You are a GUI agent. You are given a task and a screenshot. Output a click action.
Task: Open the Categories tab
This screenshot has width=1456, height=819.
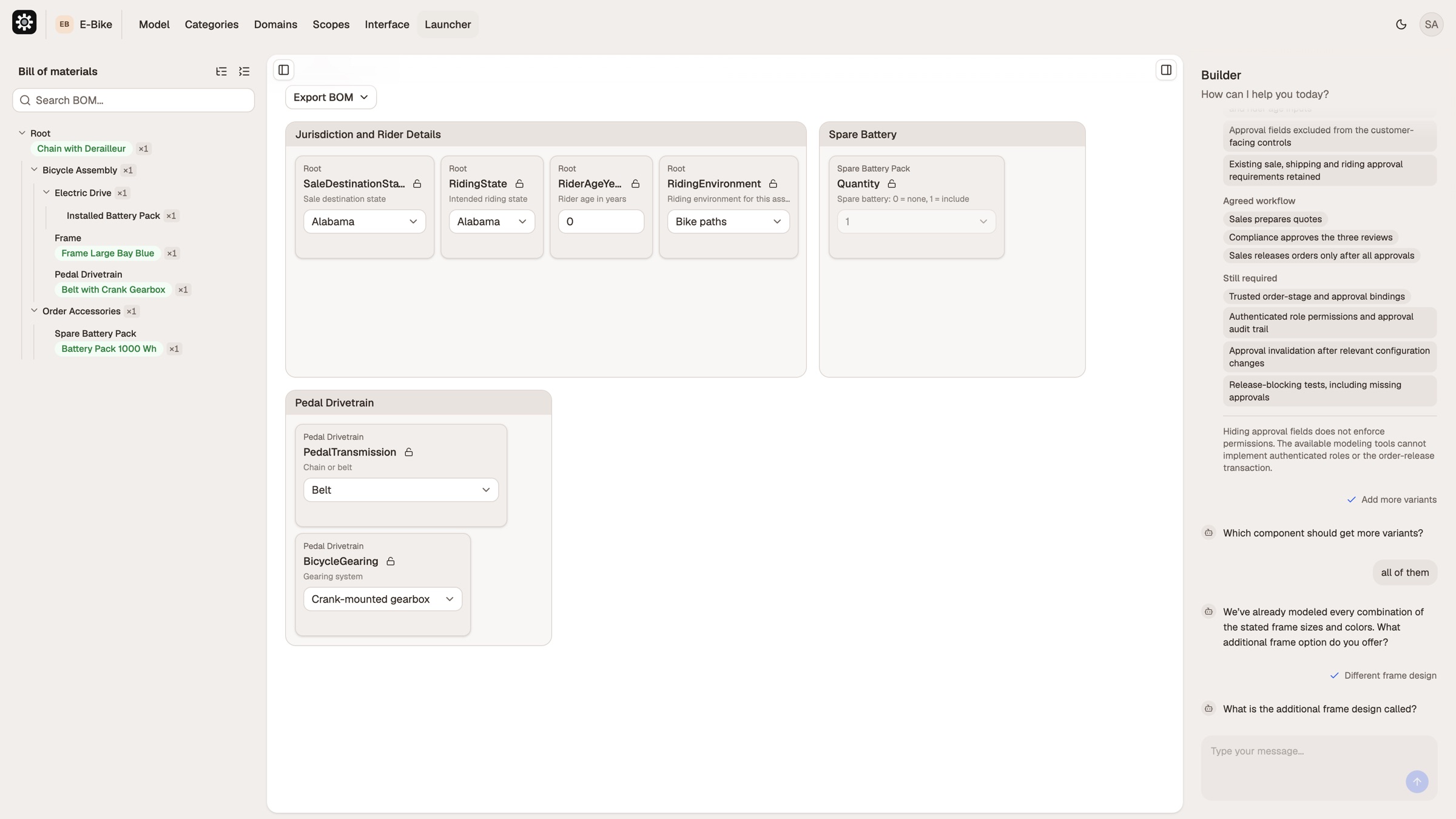point(212,24)
